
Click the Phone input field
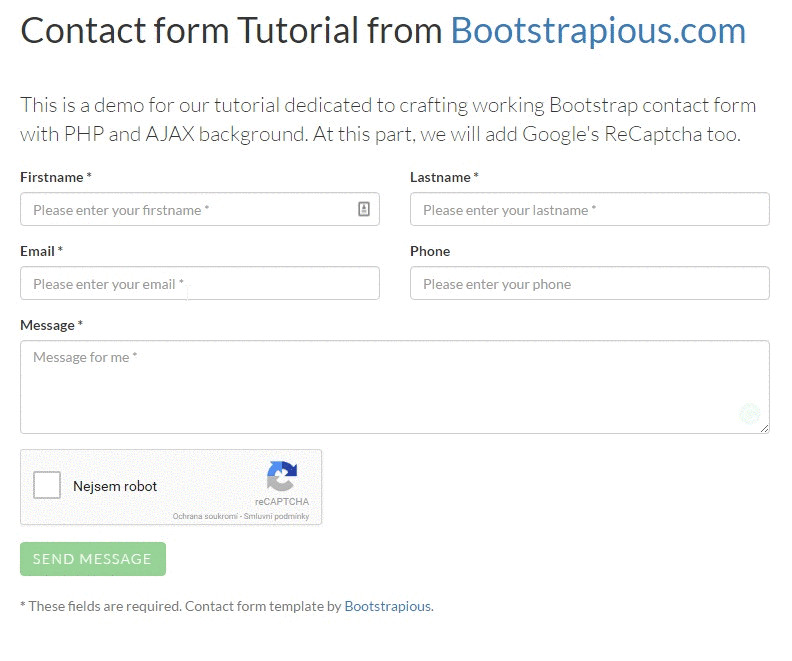(x=589, y=284)
